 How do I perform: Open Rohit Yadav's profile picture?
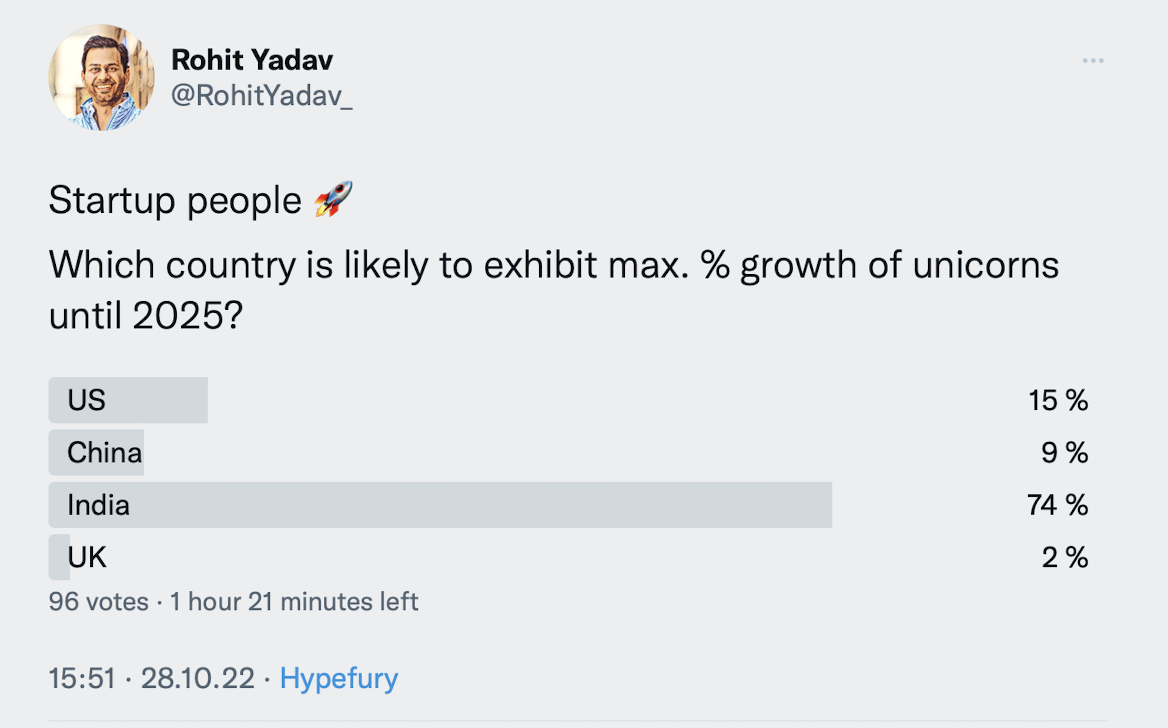click(x=102, y=78)
